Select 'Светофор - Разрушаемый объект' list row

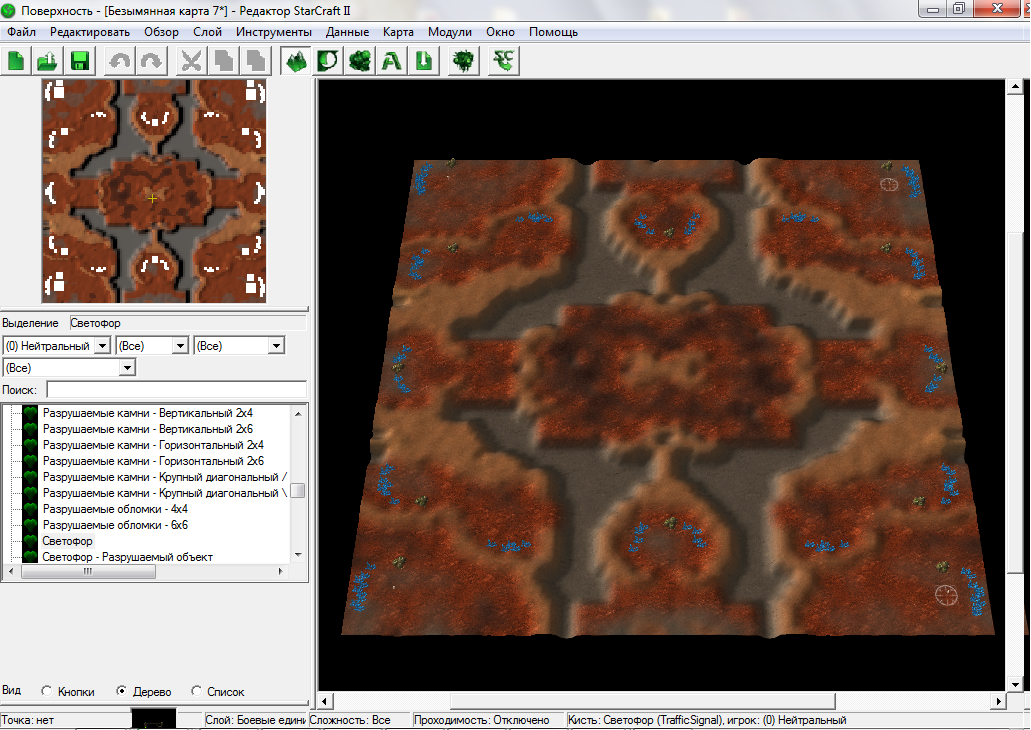coord(128,557)
